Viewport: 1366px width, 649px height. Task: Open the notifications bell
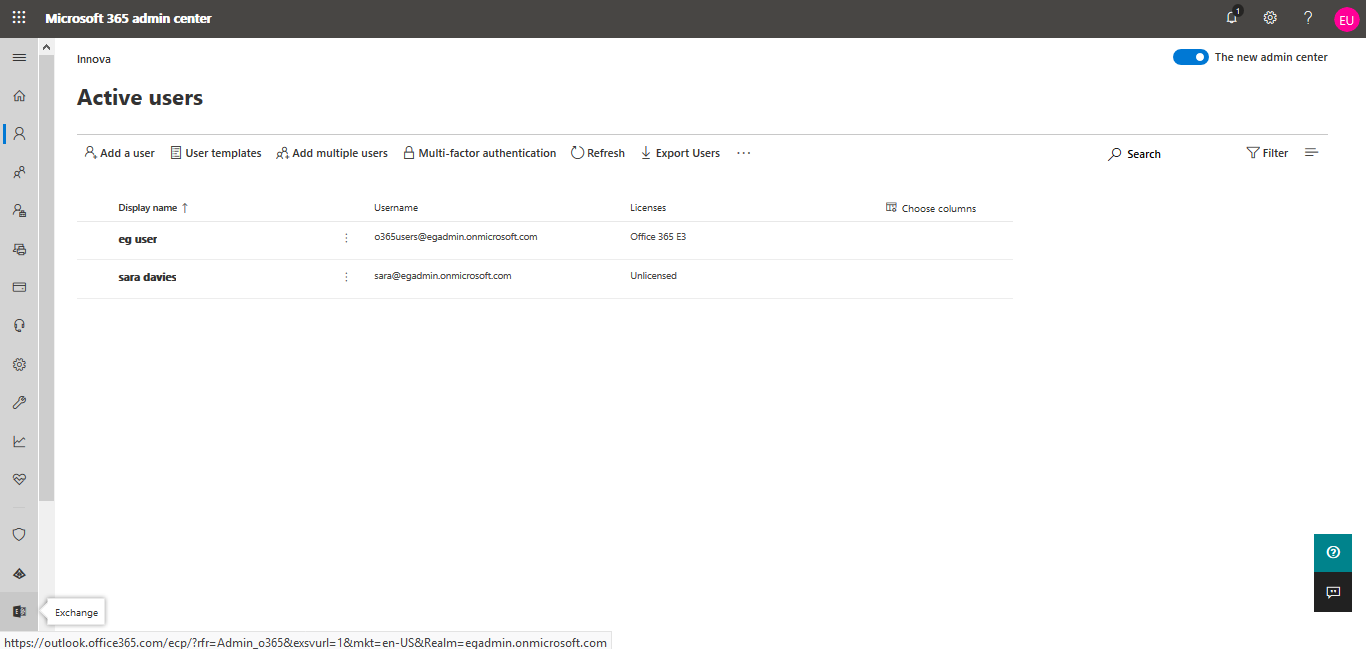pos(1232,18)
